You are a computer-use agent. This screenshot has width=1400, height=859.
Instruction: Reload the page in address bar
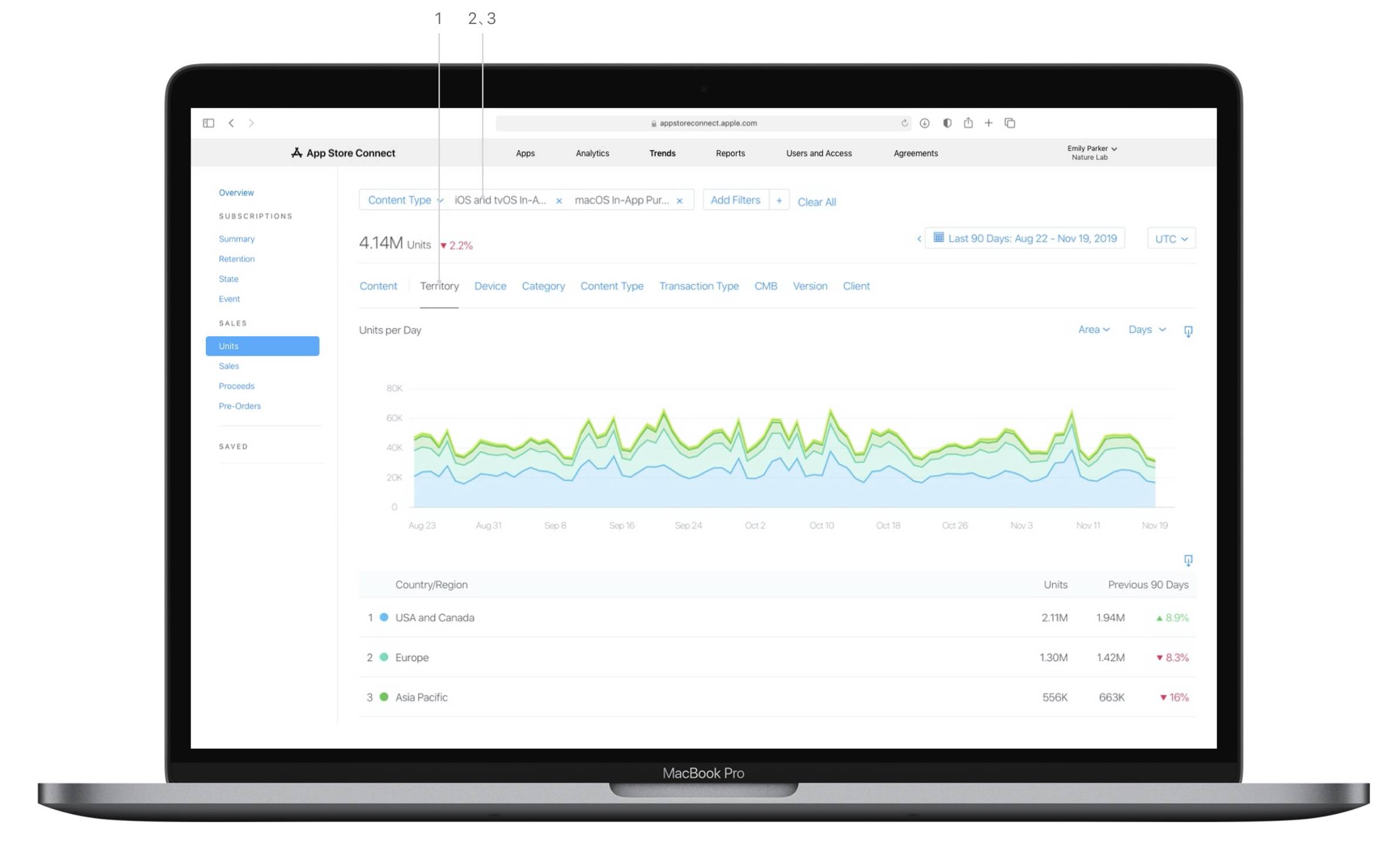pos(905,123)
